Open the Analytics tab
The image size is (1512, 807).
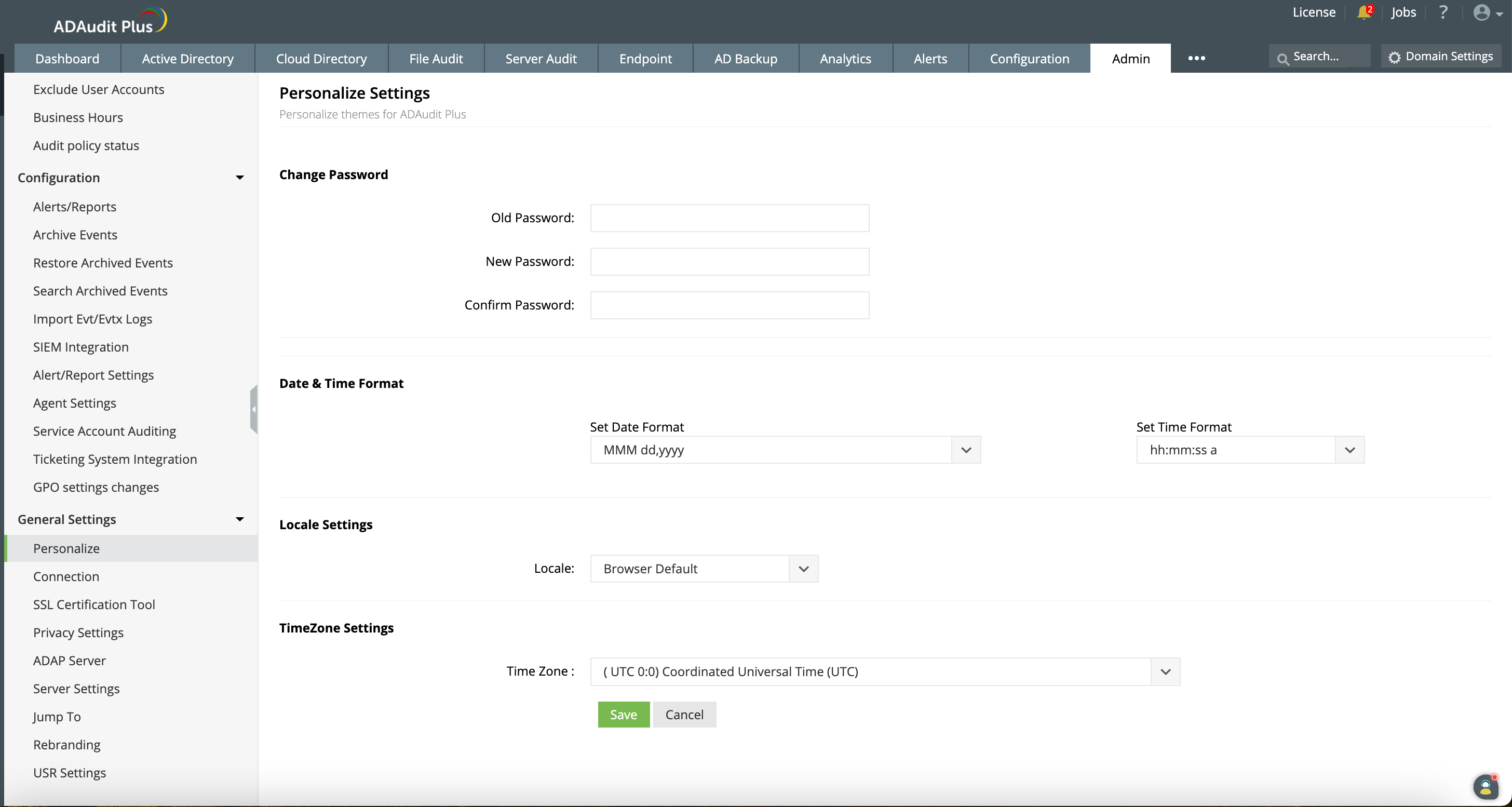tap(845, 58)
